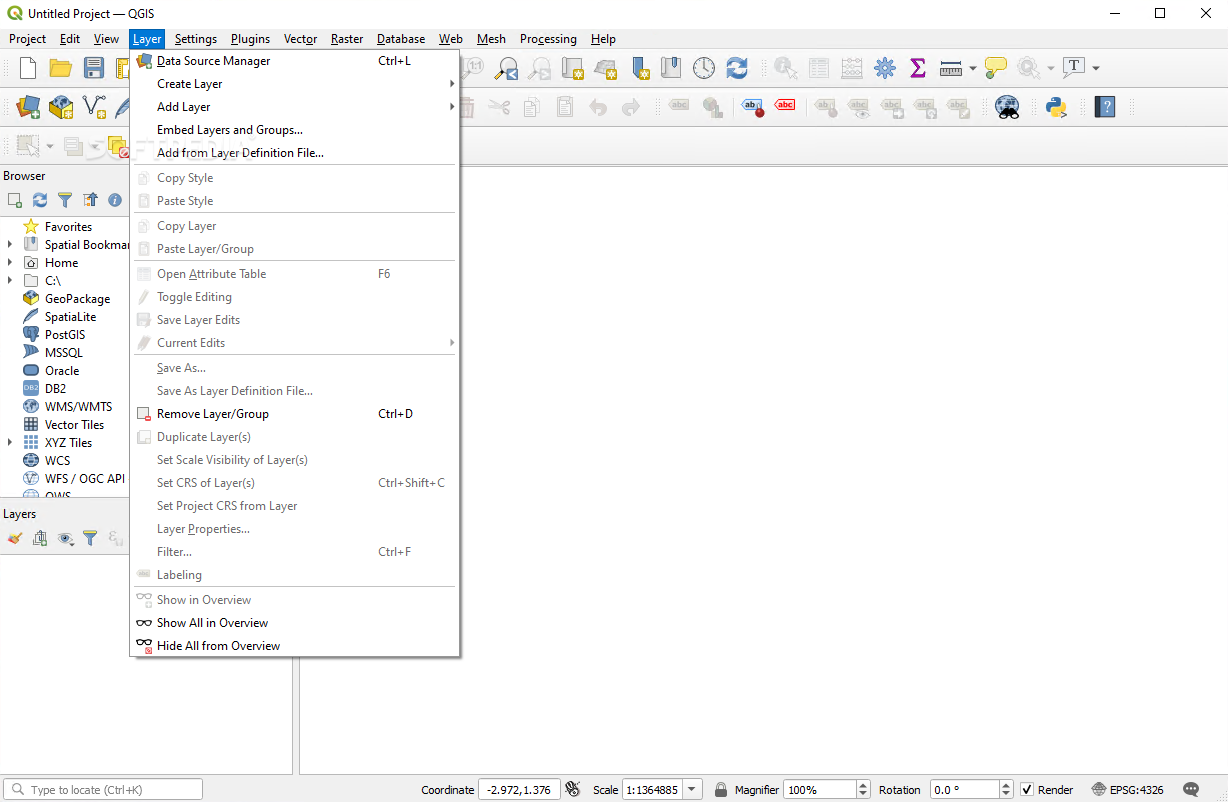Click the New Project toolbar icon

28,68
